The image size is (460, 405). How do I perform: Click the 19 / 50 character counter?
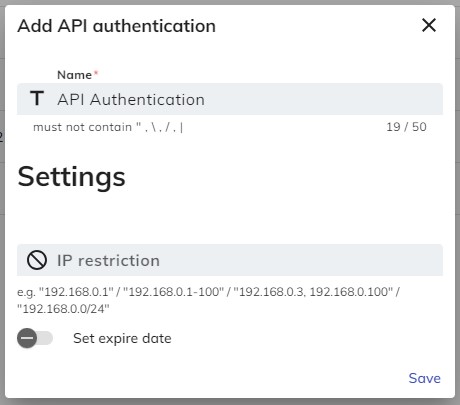(x=406, y=127)
